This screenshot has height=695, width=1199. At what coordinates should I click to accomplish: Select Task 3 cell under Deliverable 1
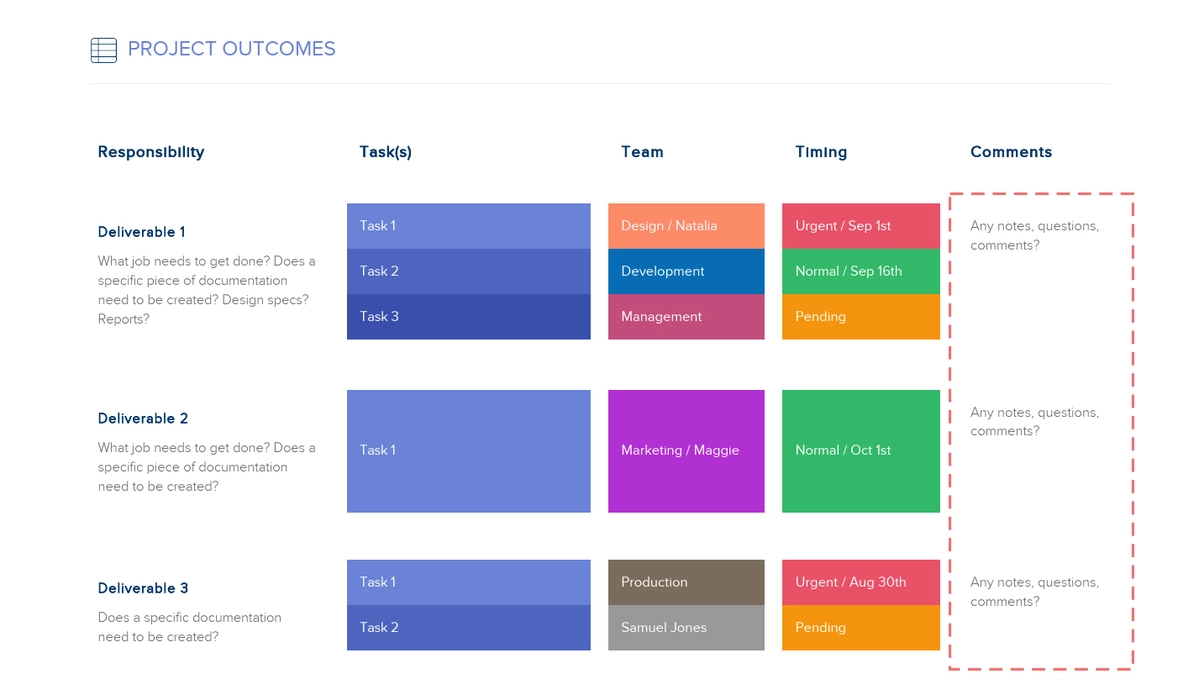click(x=468, y=317)
